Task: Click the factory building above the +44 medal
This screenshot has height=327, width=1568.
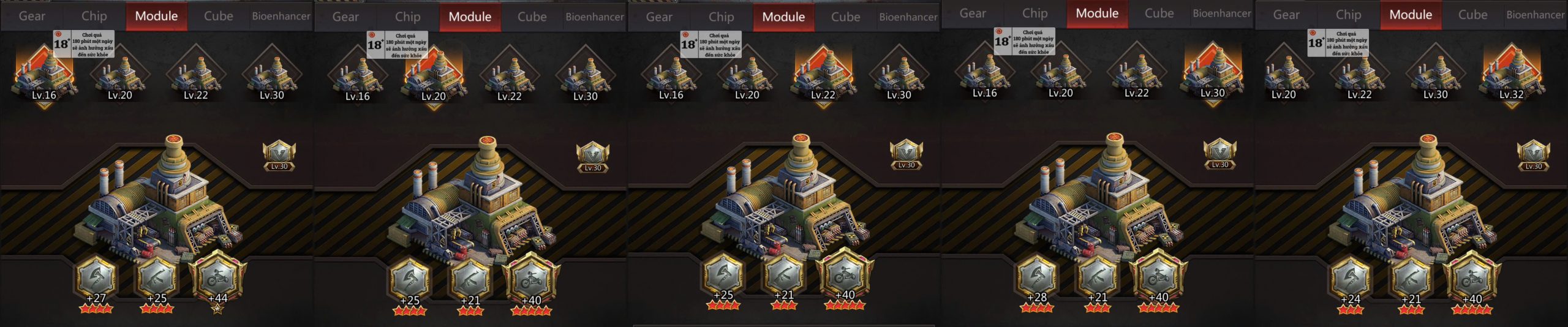Action: pyautogui.click(x=158, y=197)
